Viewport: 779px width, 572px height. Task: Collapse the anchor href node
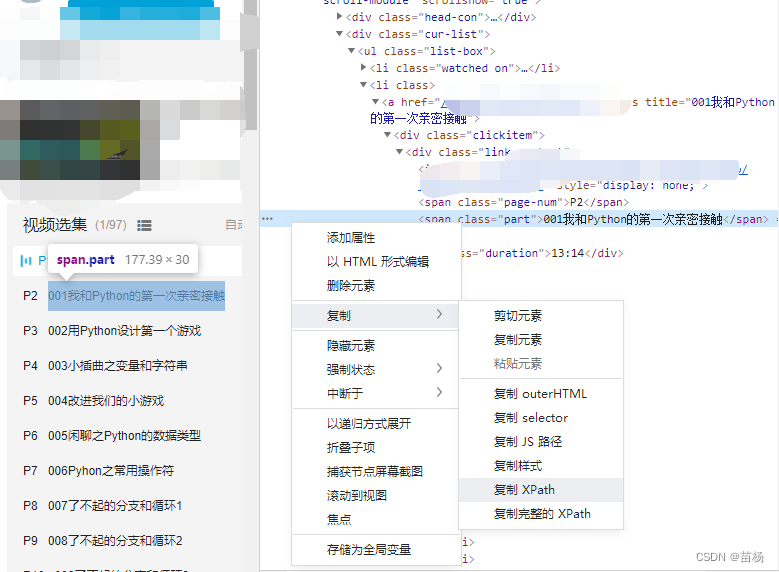376,101
